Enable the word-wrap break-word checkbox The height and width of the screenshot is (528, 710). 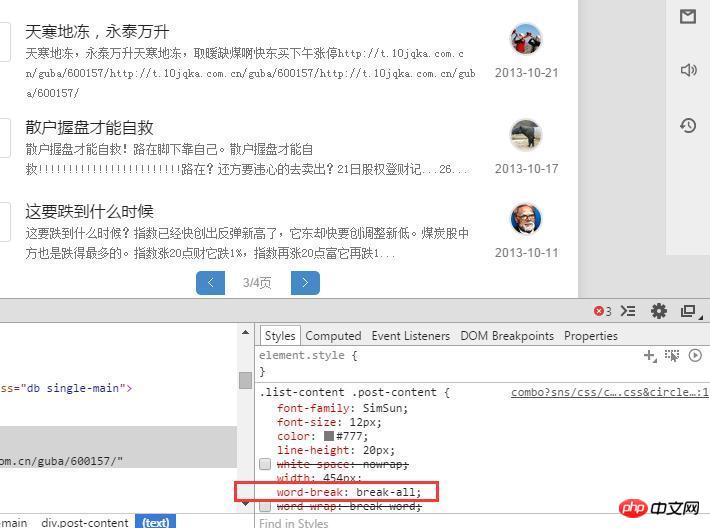tap(265, 506)
